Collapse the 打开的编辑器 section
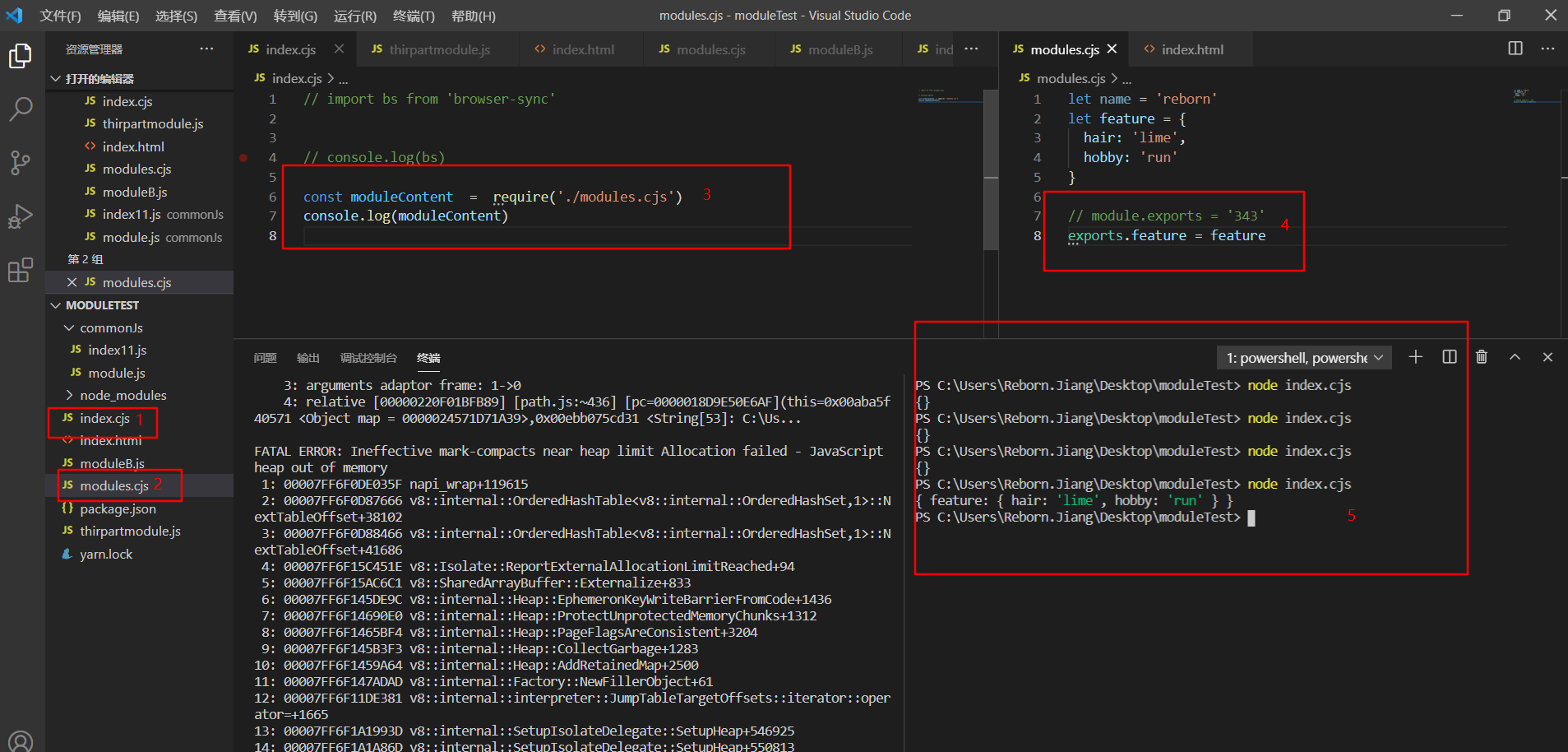Screen dimensions: 1568x752 click(56, 78)
